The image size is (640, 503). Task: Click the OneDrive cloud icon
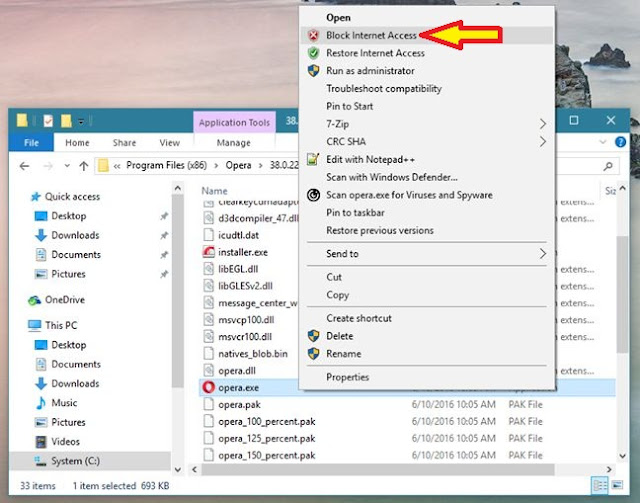coord(35,300)
